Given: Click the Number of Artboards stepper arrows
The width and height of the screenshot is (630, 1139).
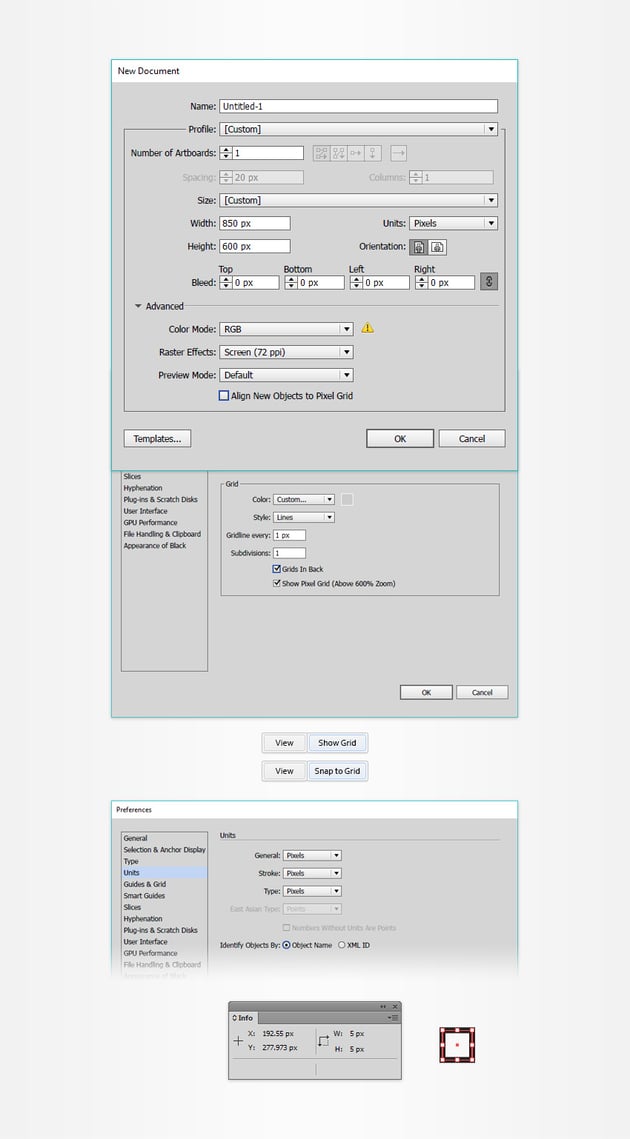Looking at the screenshot, I should pos(226,153).
